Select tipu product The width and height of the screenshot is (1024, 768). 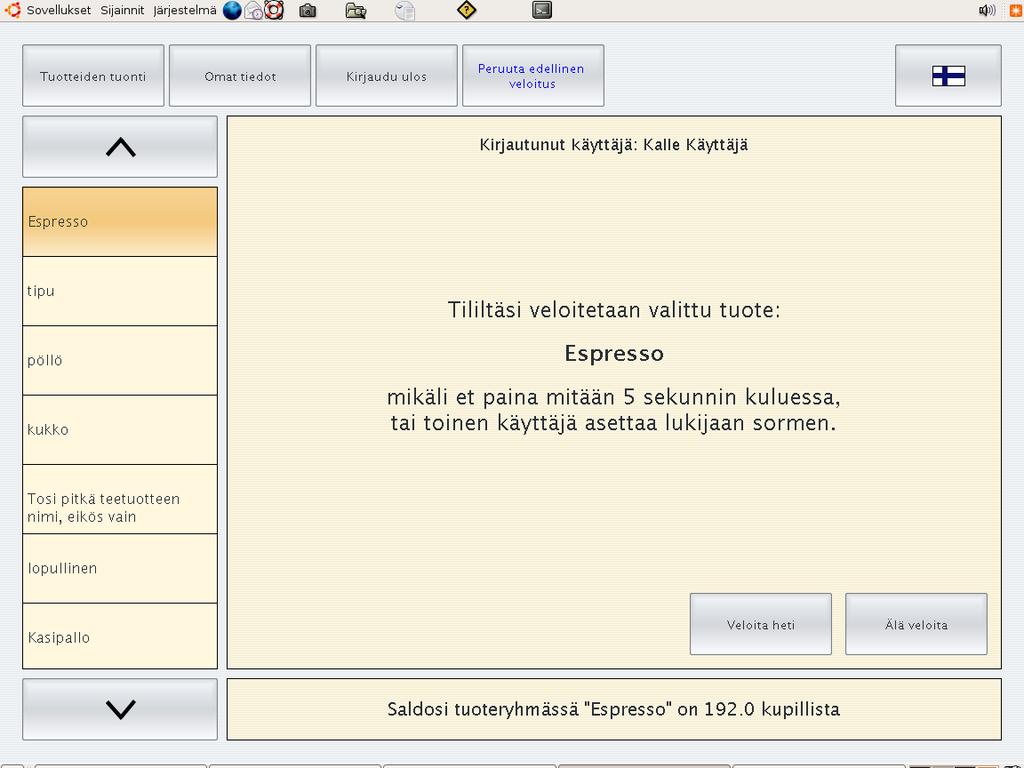[120, 291]
